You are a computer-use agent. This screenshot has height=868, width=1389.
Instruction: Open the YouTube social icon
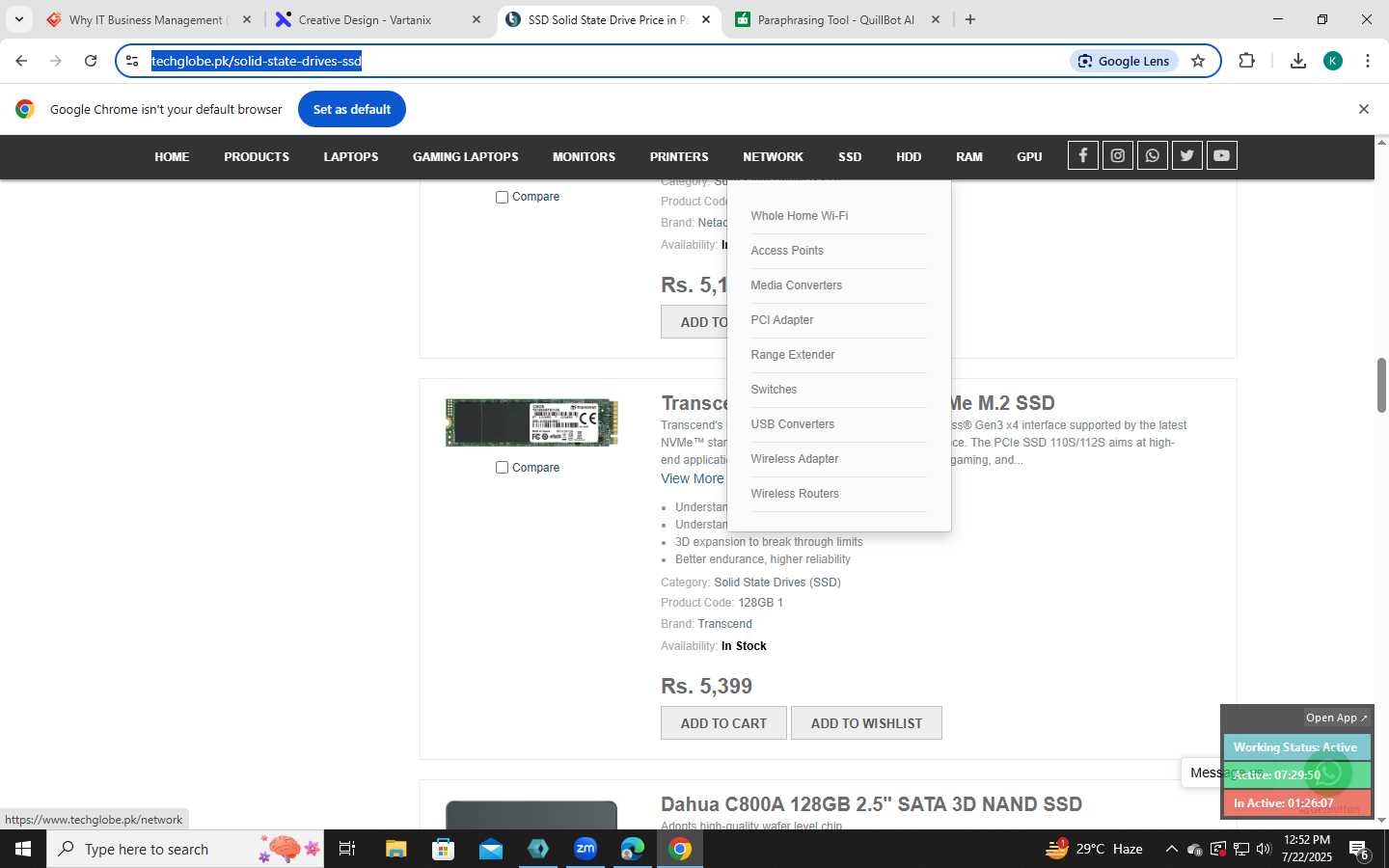[x=1221, y=156]
